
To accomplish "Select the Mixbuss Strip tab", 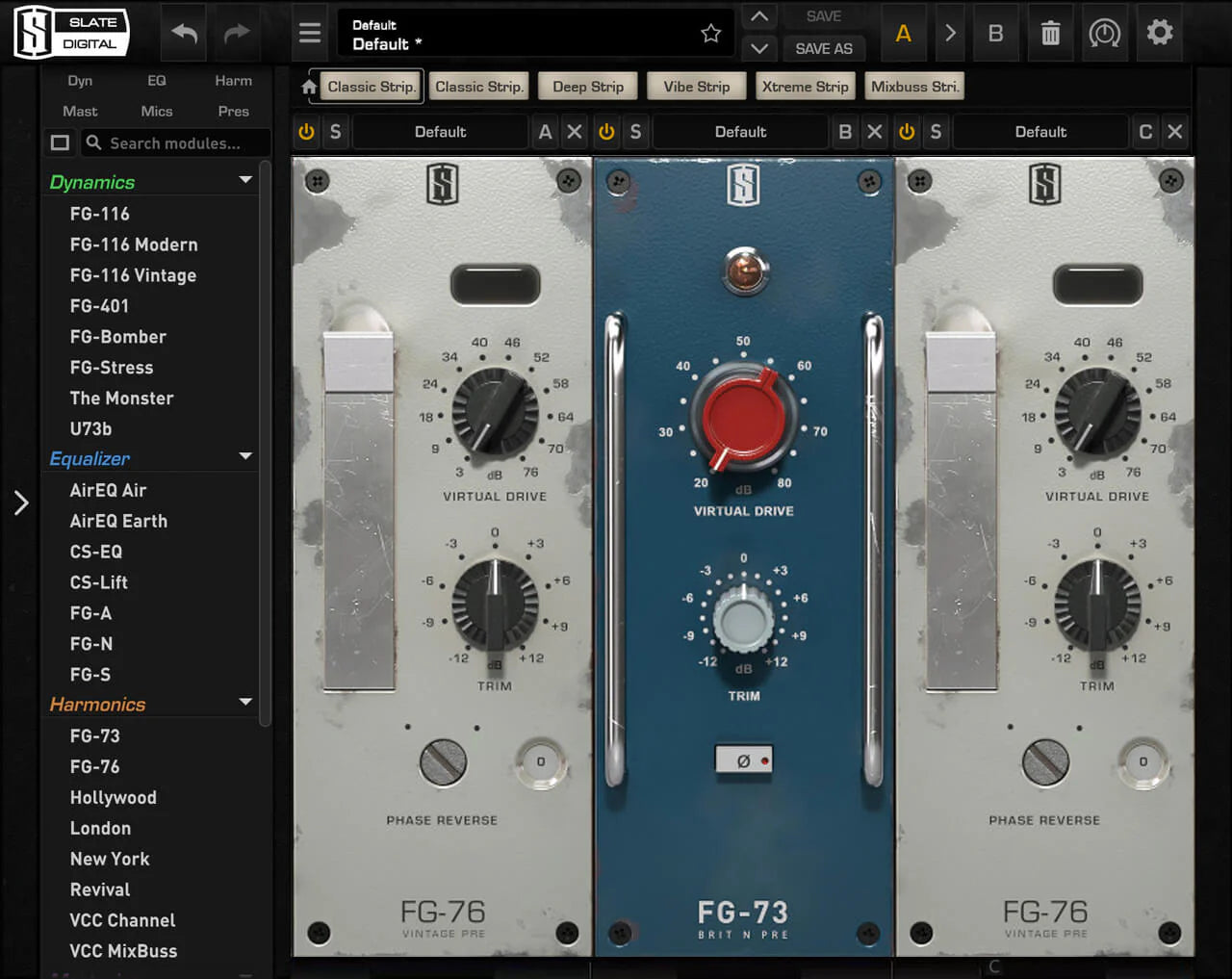I will [914, 87].
